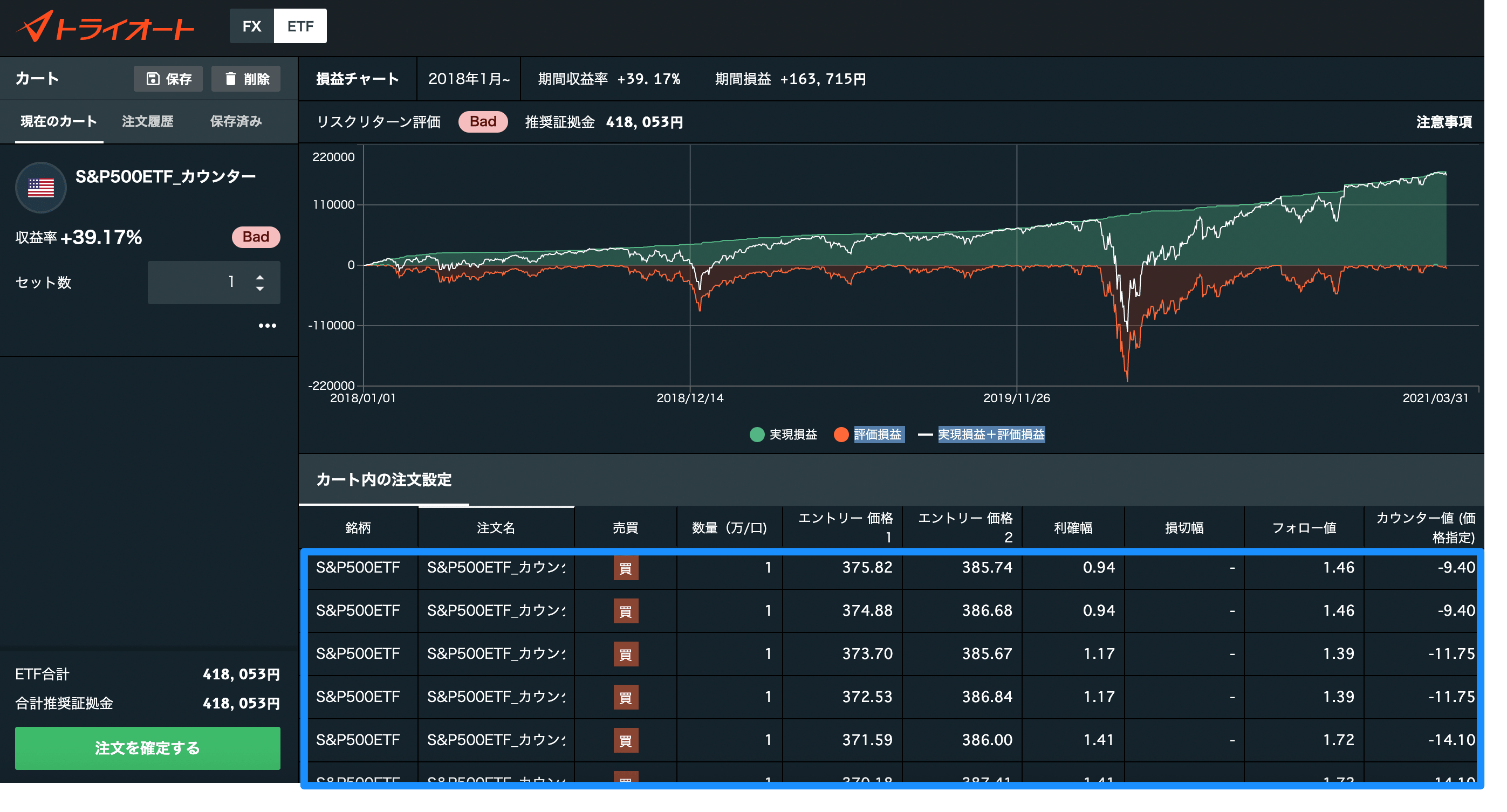Click the ETF合計 418,053円 amount

(241, 675)
